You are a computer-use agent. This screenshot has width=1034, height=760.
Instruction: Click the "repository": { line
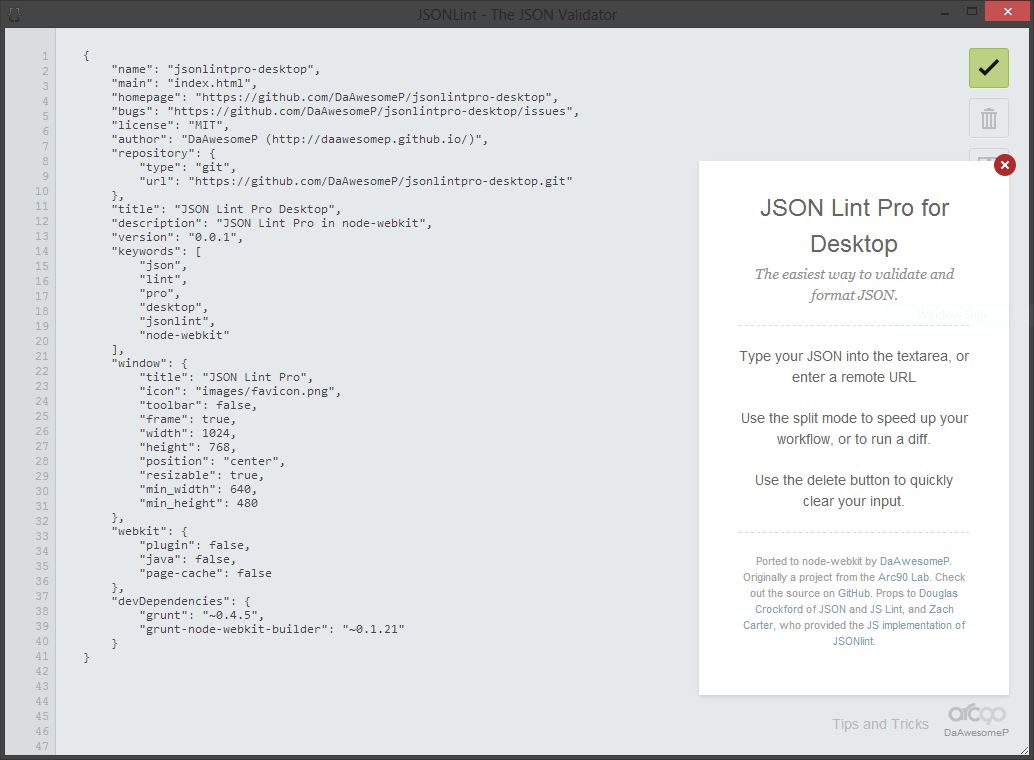tap(163, 153)
